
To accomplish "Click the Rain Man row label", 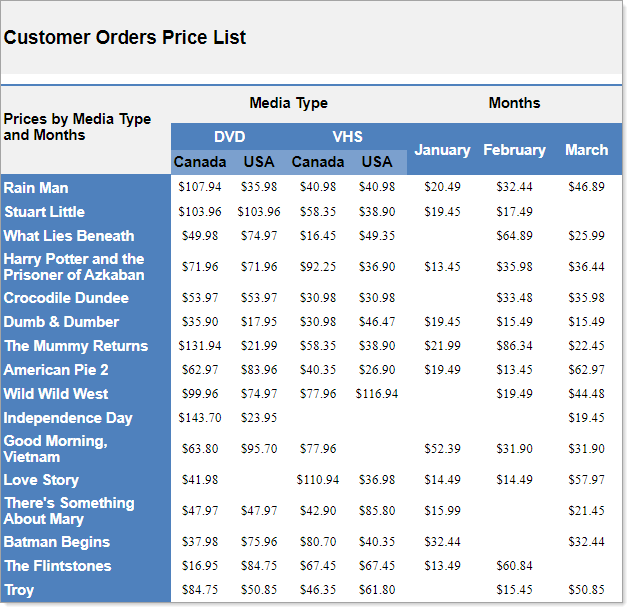I will pos(36,188).
